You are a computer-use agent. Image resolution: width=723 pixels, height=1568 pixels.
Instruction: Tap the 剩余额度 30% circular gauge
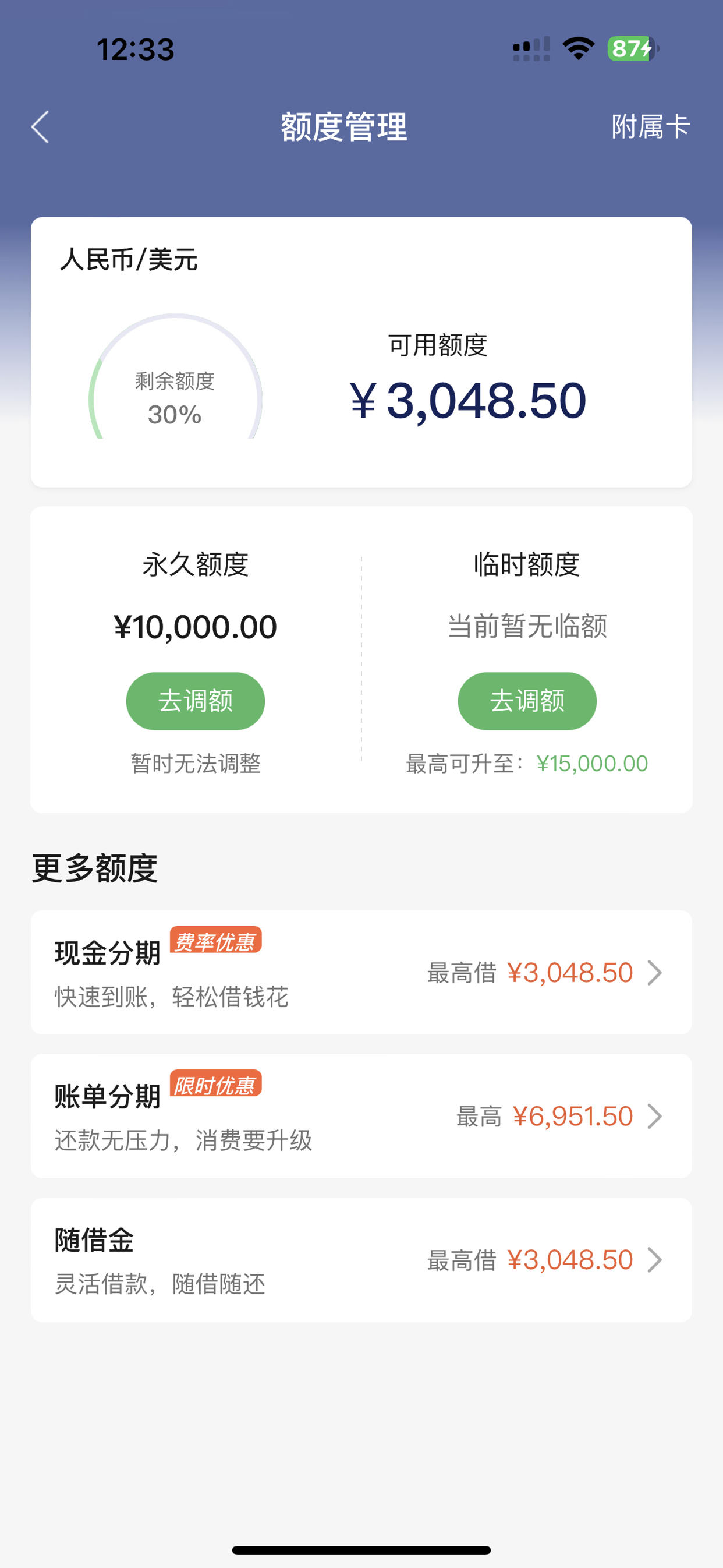tap(175, 377)
